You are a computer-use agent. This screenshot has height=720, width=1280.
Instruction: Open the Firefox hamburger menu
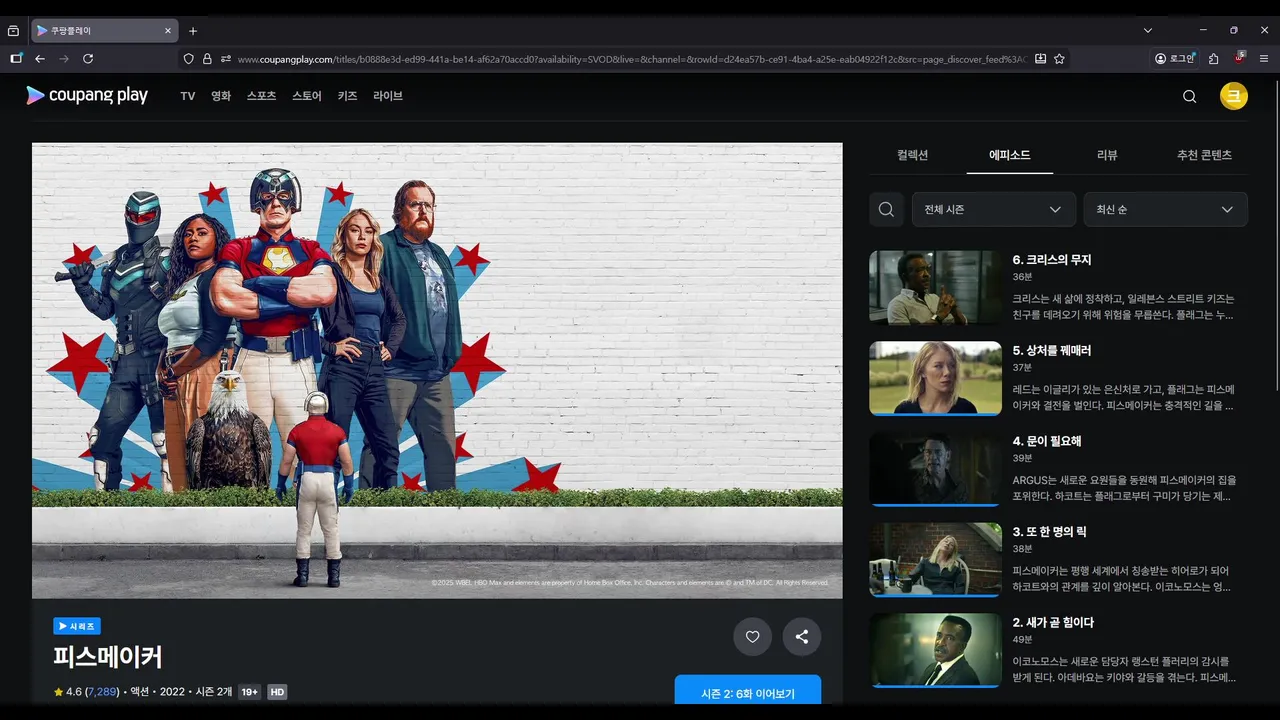point(1263,59)
